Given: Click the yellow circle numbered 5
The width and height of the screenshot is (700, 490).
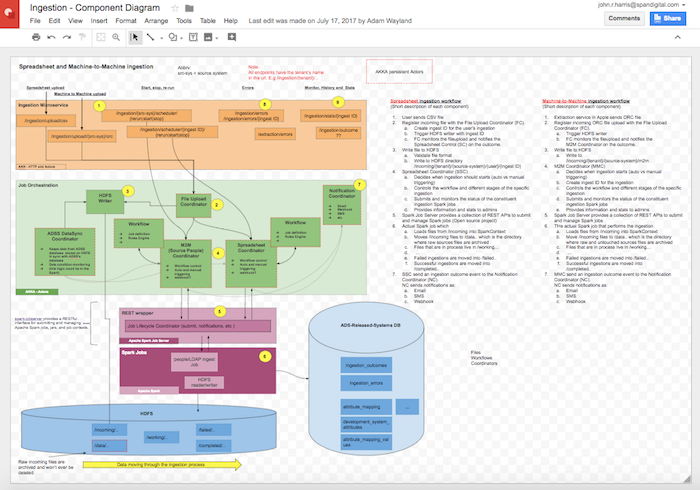Looking at the screenshot, I should [x=220, y=311].
